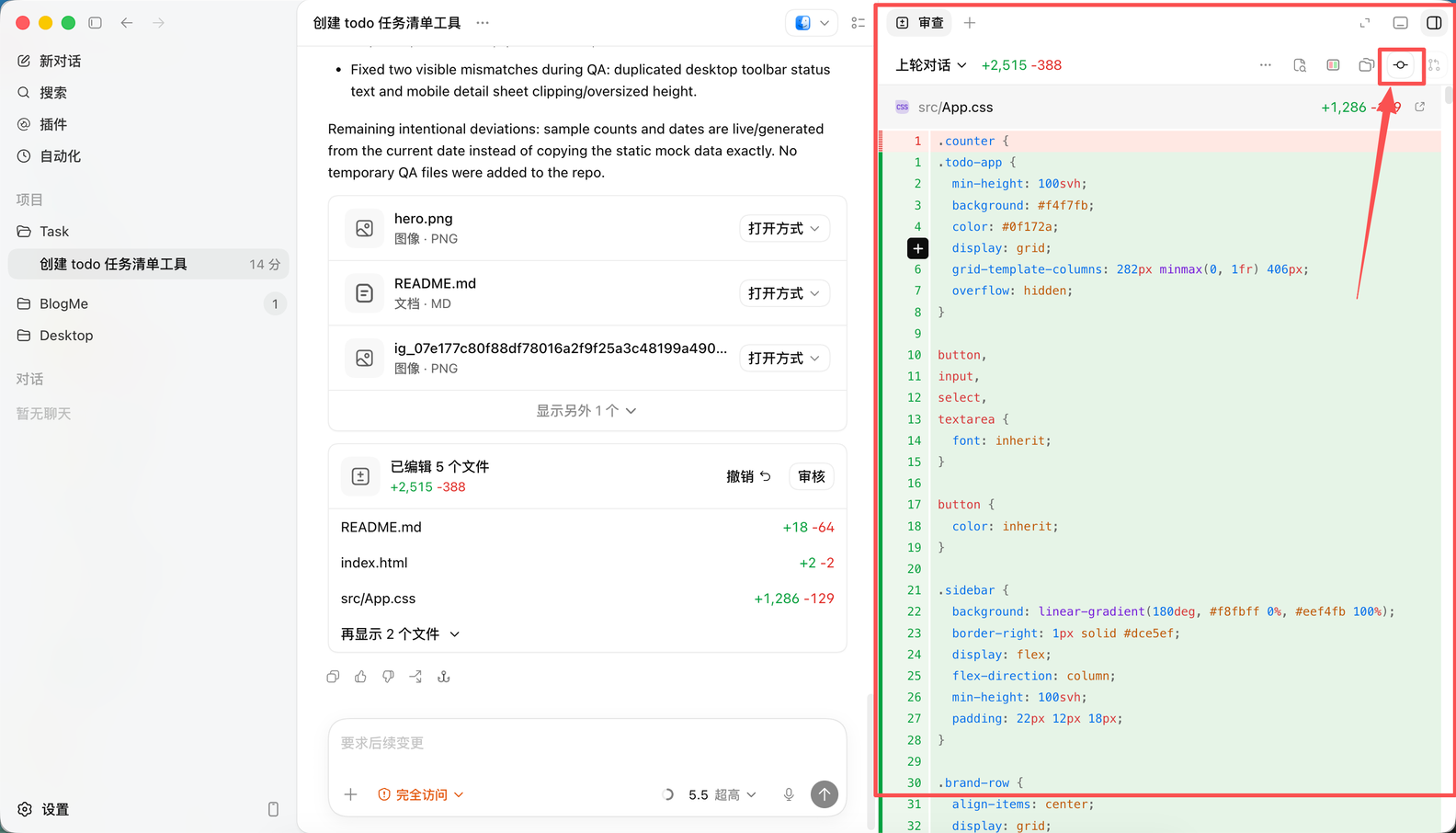Switch to the 审查 tab
The image size is (1456, 833).
click(x=920, y=23)
